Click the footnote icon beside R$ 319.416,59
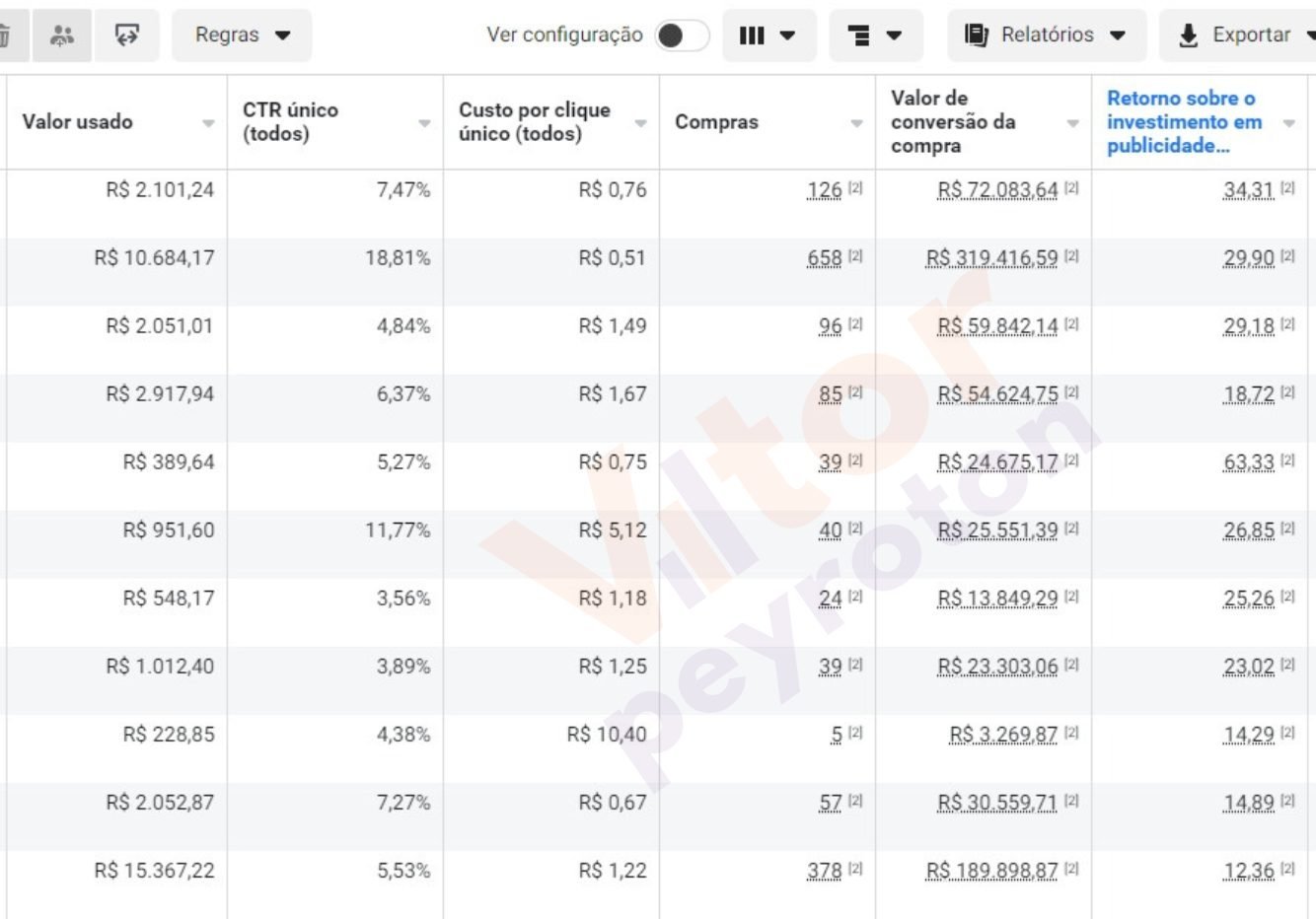1316x919 pixels. click(x=1071, y=256)
